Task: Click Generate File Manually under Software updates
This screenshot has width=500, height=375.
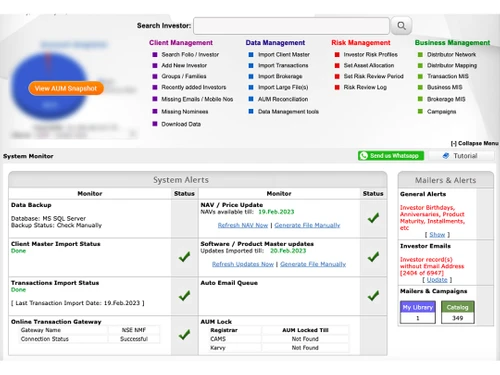Action: pos(313,264)
